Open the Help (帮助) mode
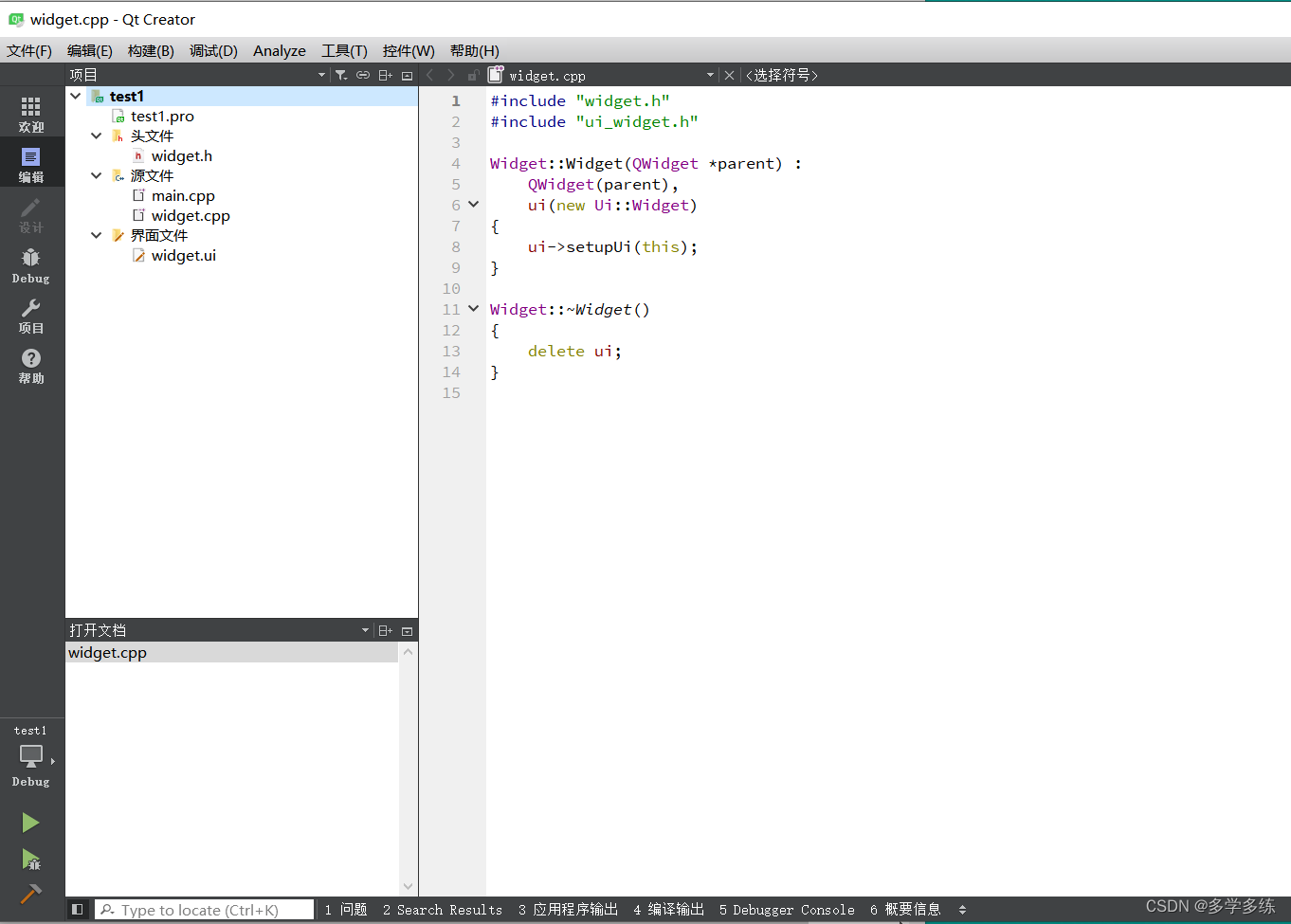1291x924 pixels. 31,365
